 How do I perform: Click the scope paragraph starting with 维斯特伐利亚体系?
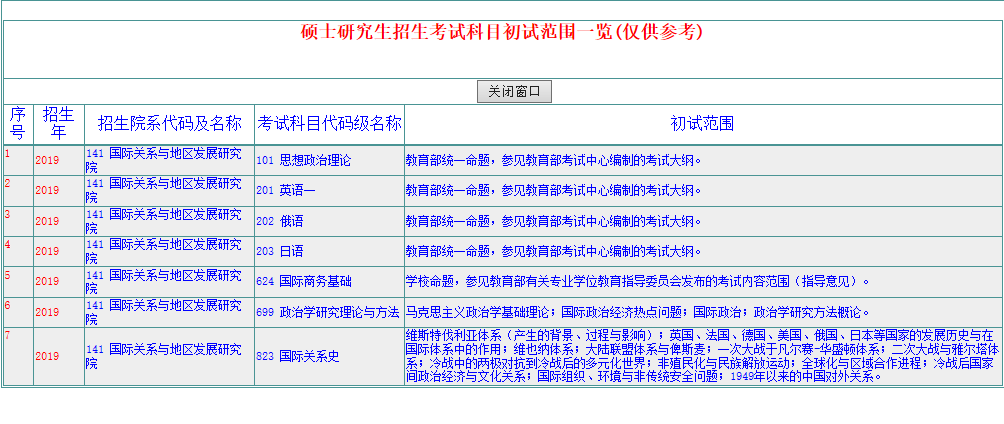point(702,355)
